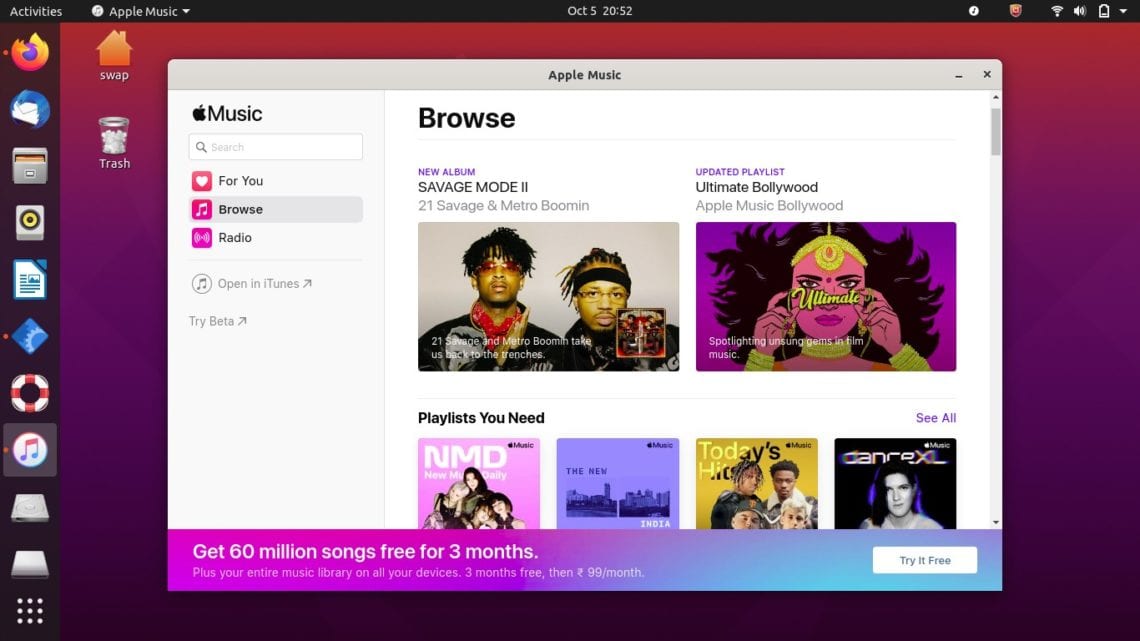Expand the system status chevron at top right

(1125, 11)
